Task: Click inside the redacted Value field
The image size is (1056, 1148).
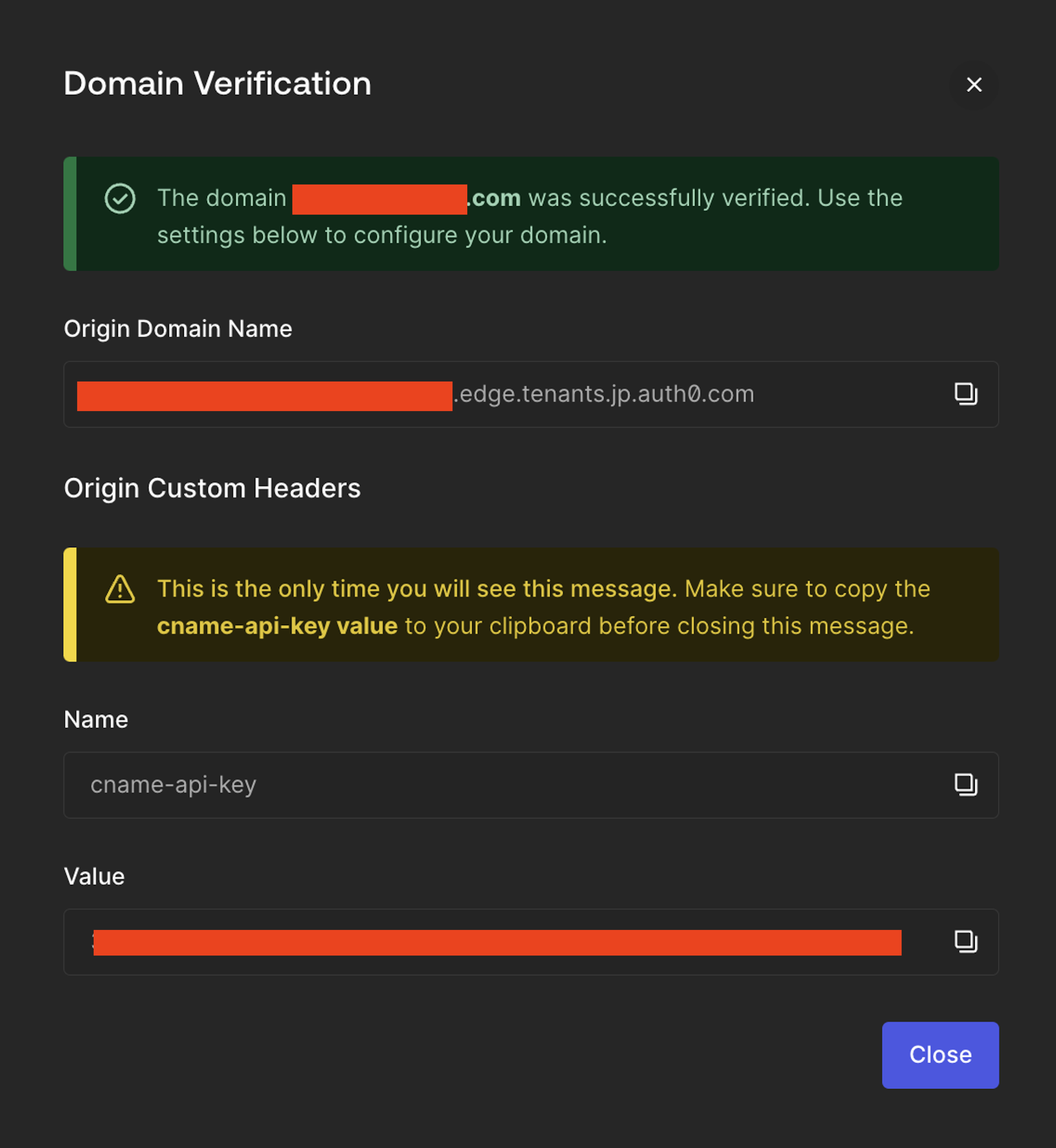Action: 497,942
